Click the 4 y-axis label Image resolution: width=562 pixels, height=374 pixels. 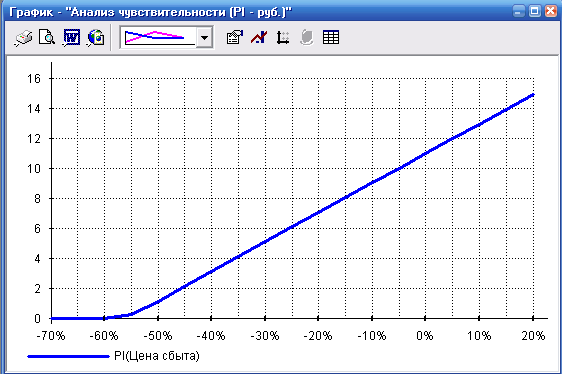tap(37, 259)
